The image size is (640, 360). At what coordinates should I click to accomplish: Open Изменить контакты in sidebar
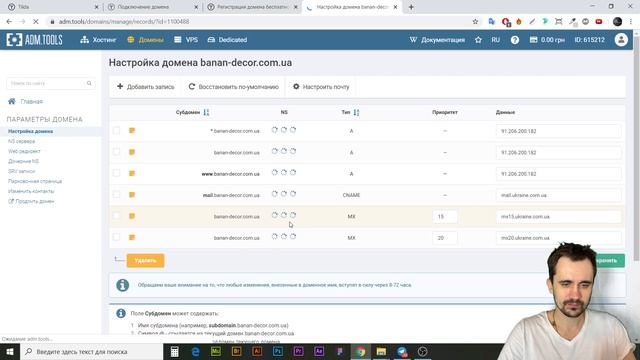coord(31,191)
